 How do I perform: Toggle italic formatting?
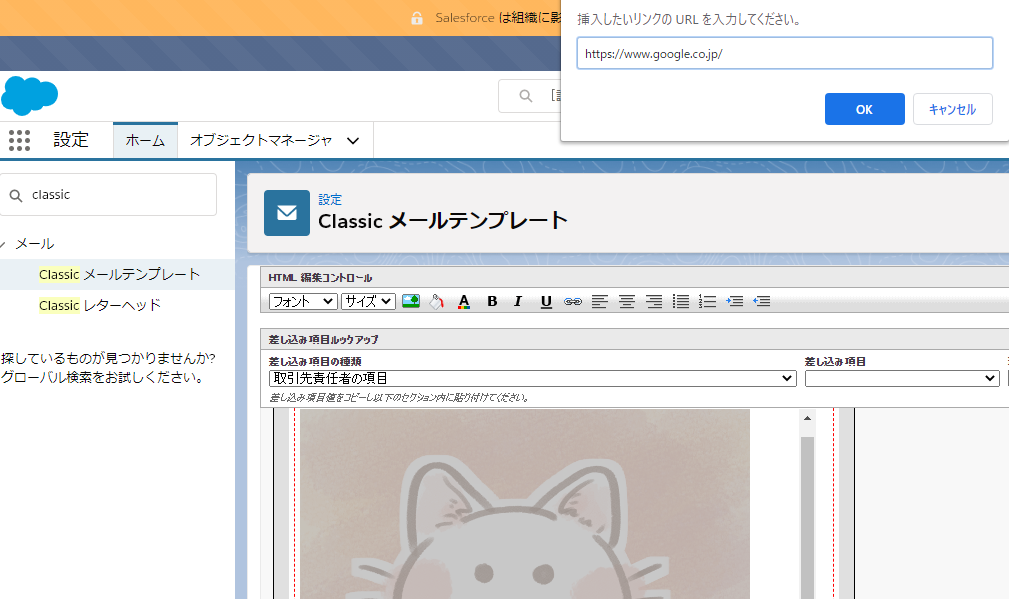pyautogui.click(x=518, y=301)
